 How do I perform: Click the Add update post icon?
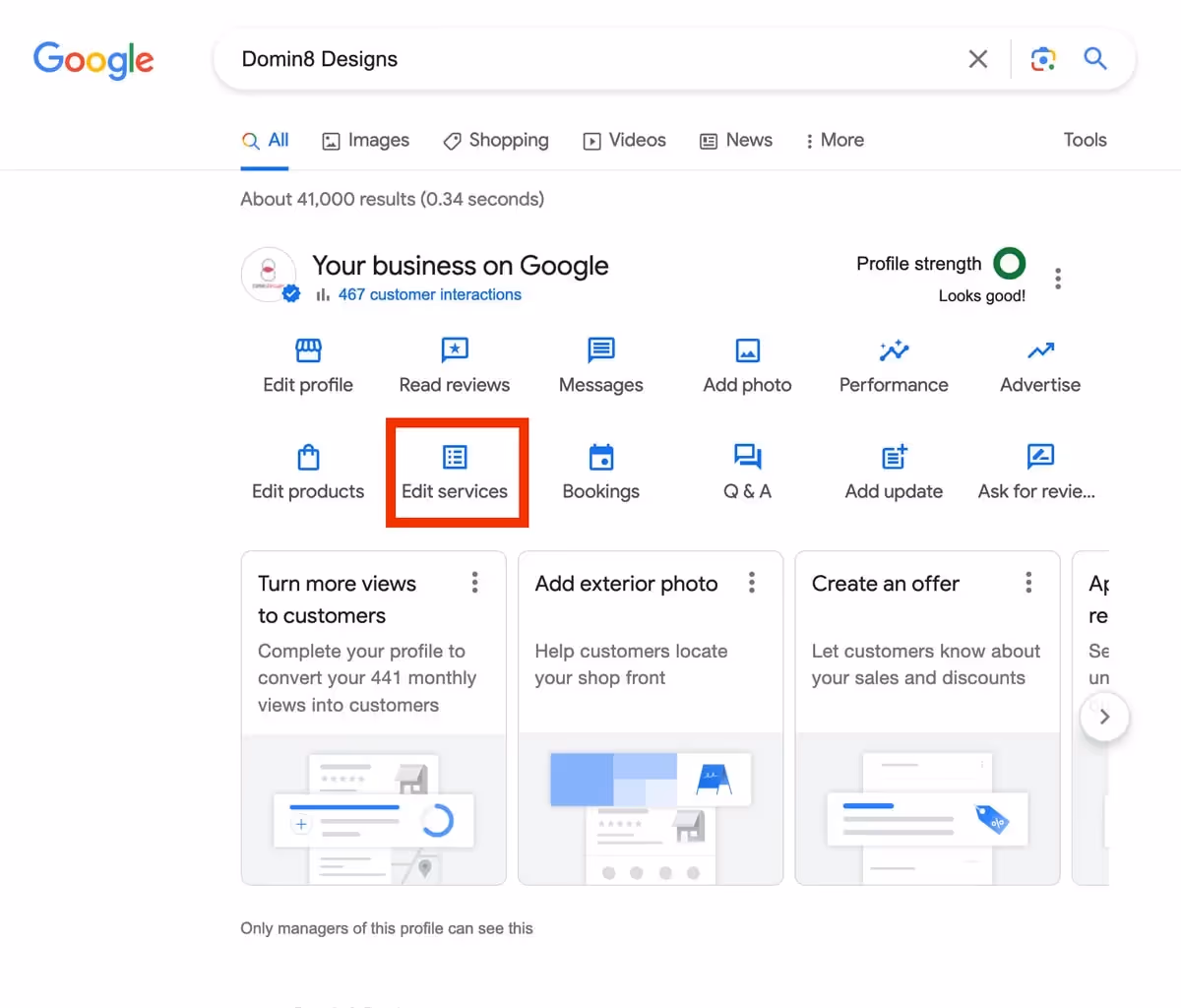(894, 457)
